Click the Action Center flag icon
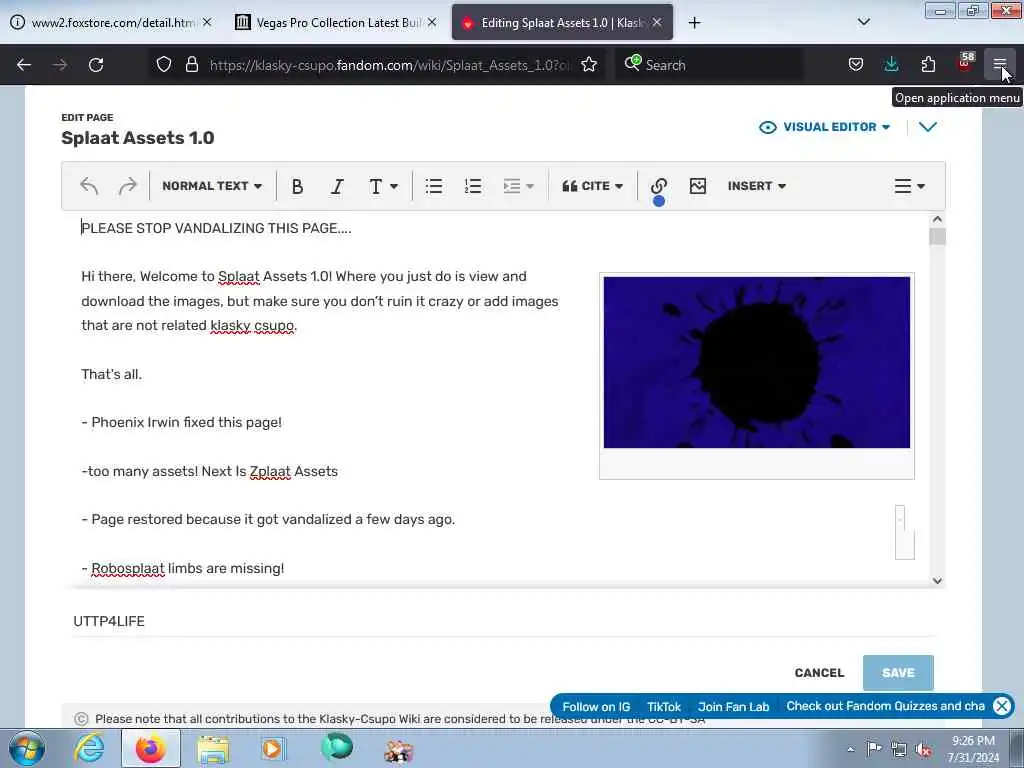 874,749
